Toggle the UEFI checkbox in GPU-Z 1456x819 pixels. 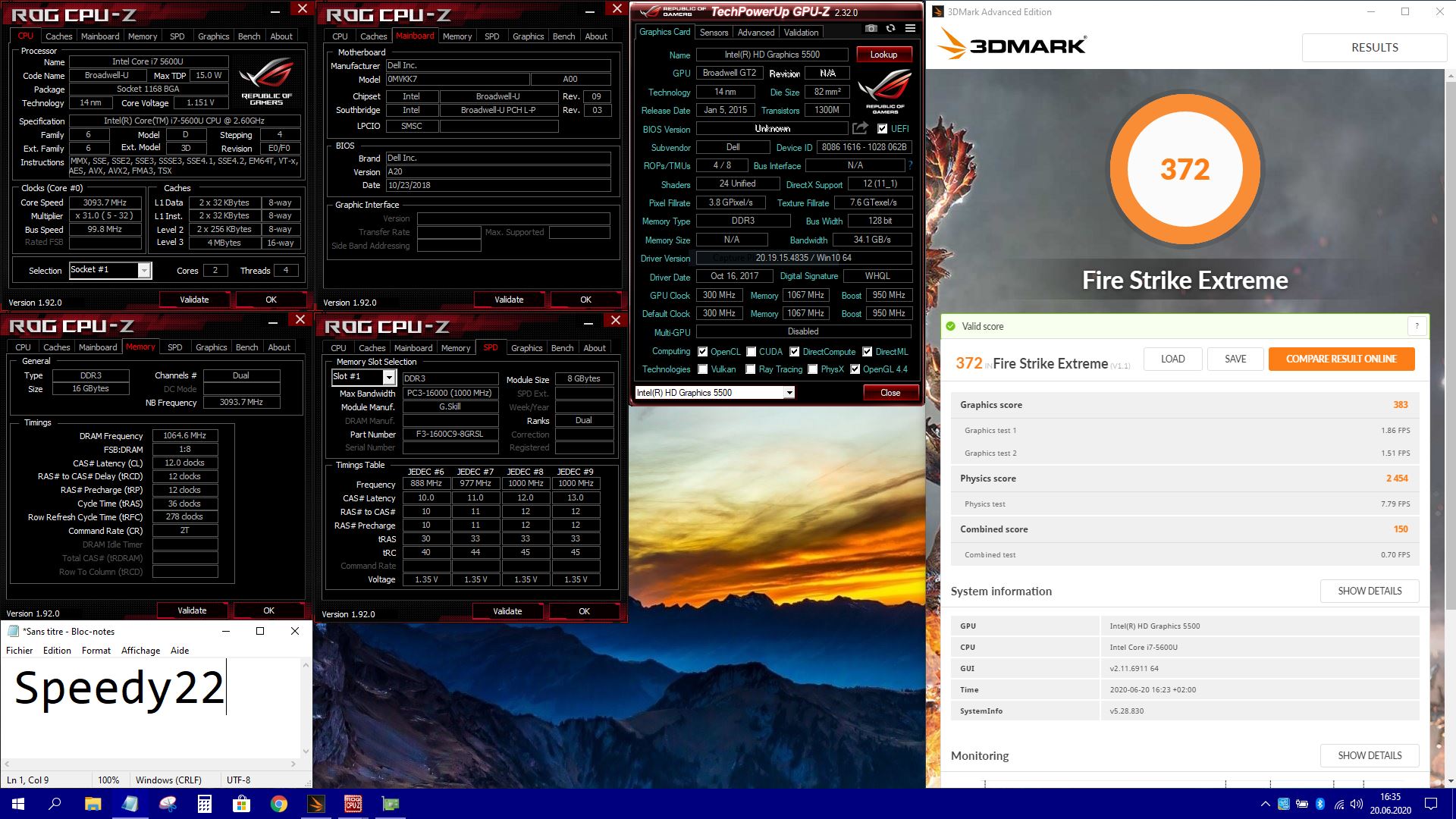pos(882,128)
